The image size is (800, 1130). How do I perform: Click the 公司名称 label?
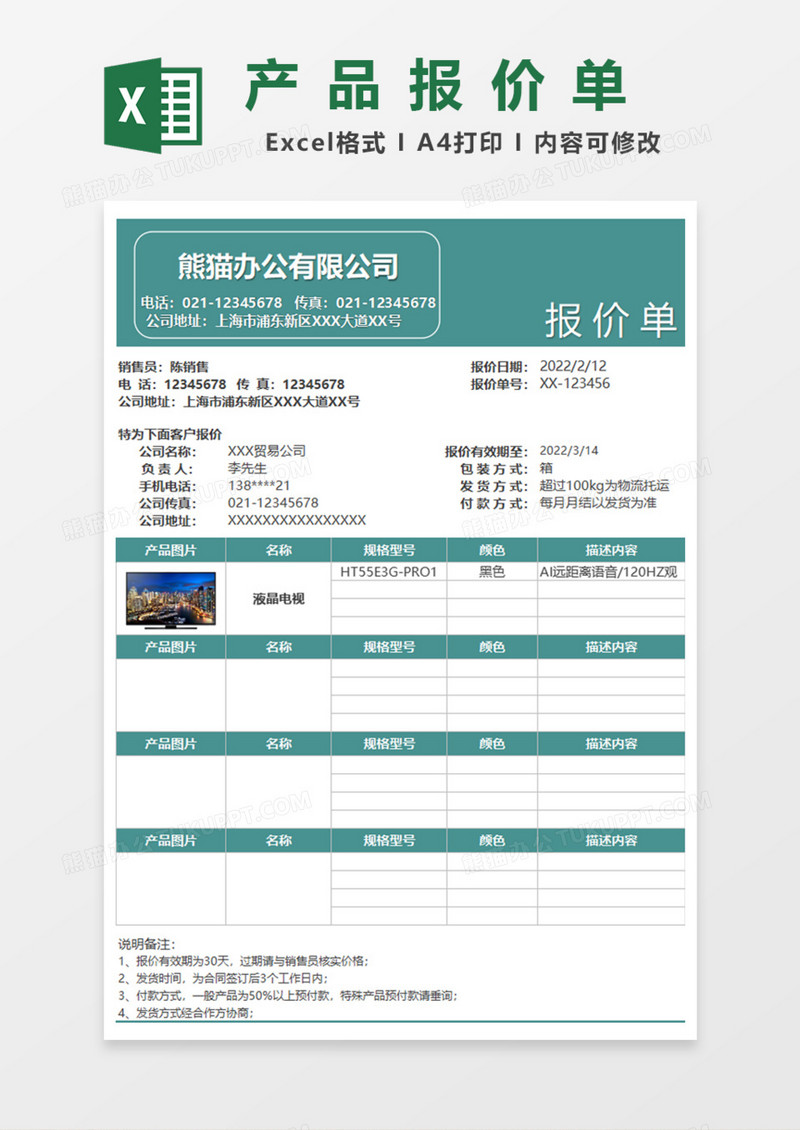point(168,452)
